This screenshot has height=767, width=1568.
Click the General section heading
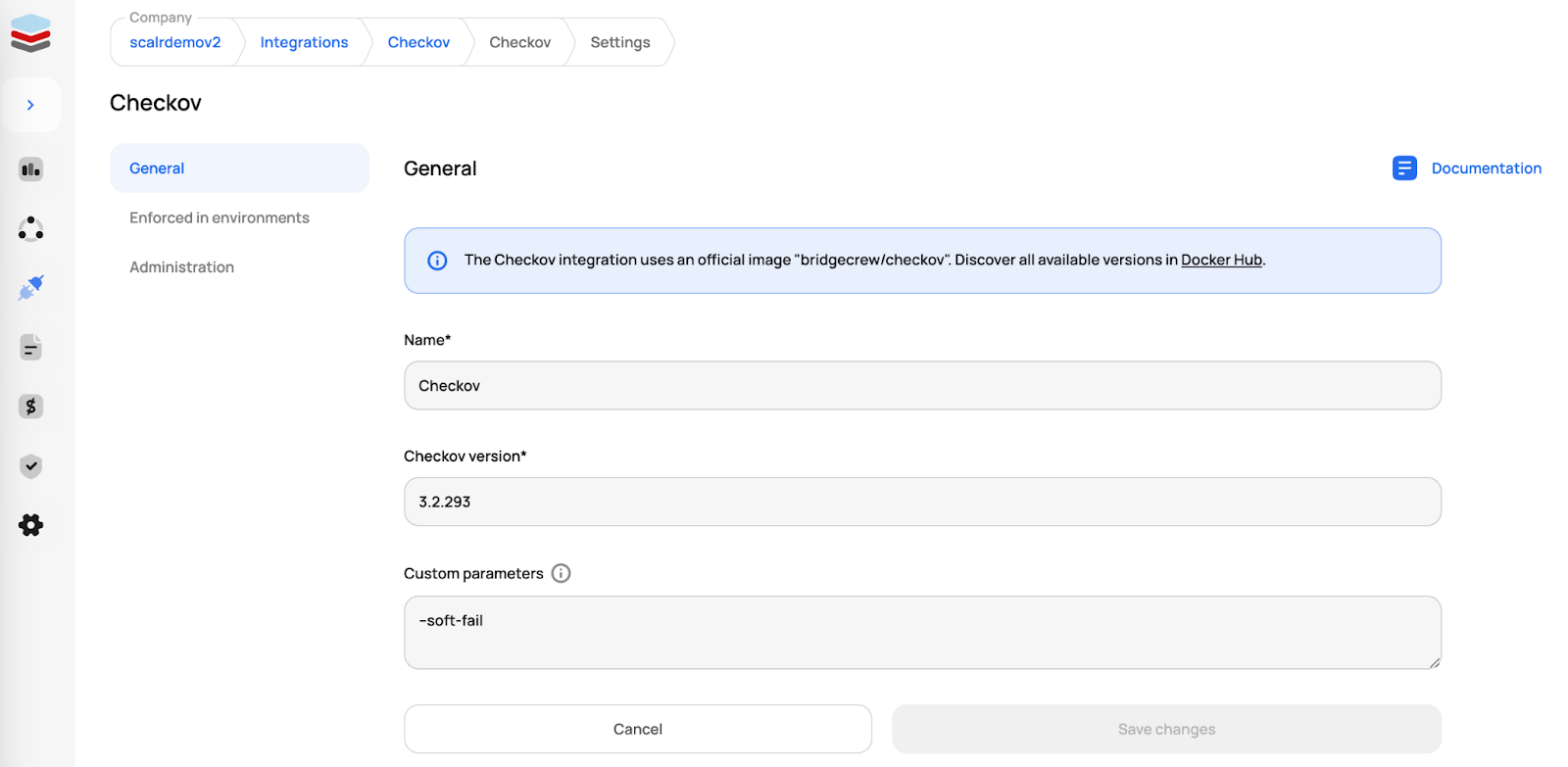pyautogui.click(x=440, y=168)
